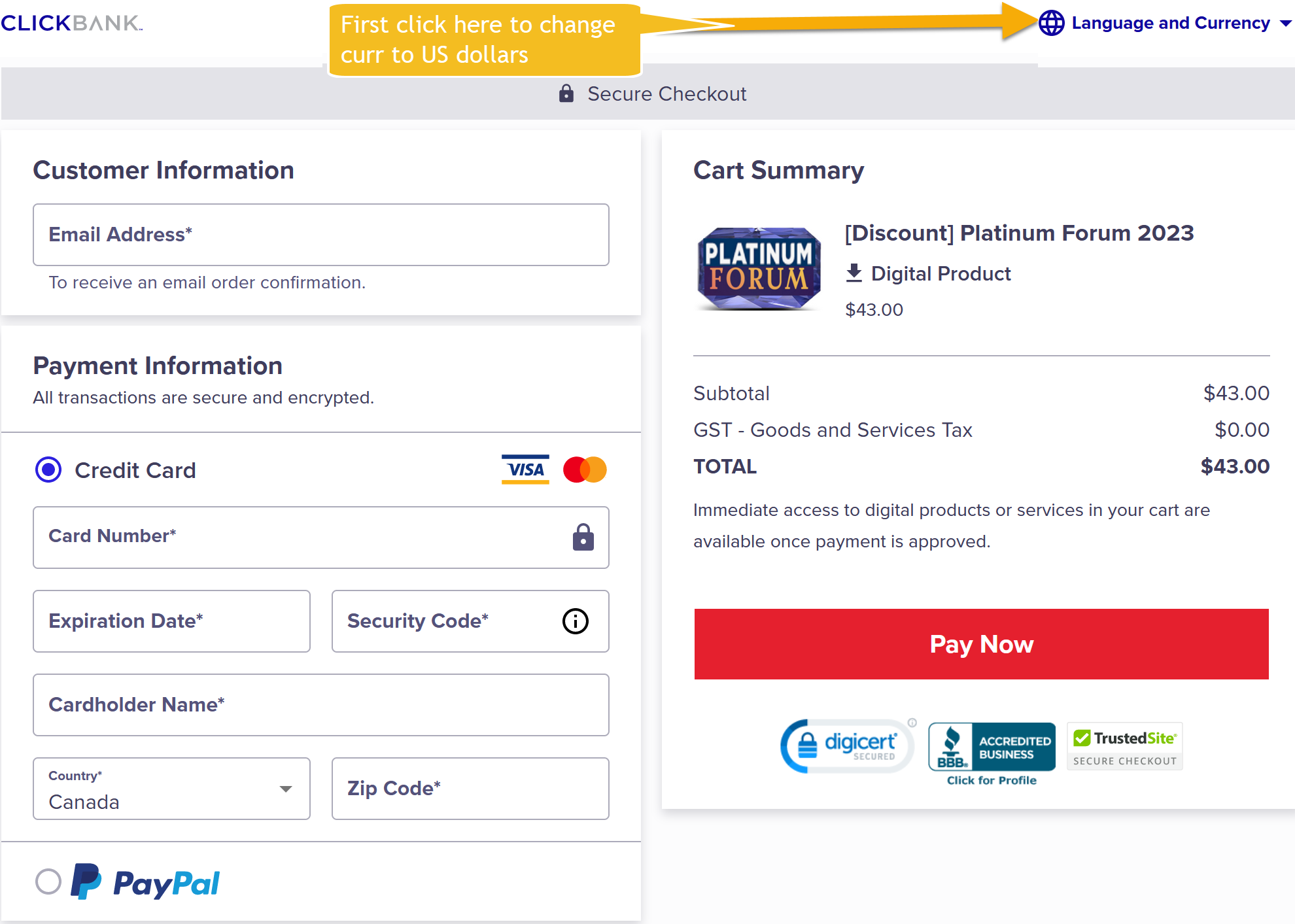Open the BBB Accredited Business badge
The width and height of the screenshot is (1295, 924).
point(992,746)
